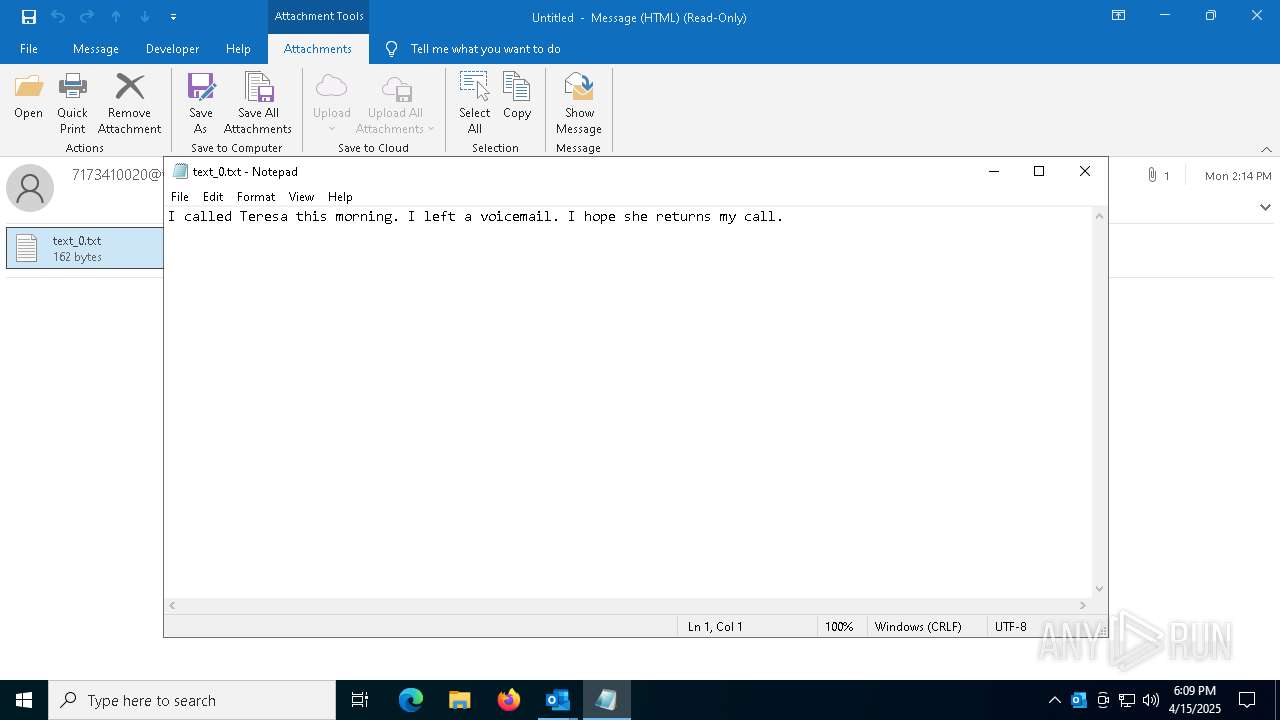Open Notepad File menu

pyautogui.click(x=180, y=197)
